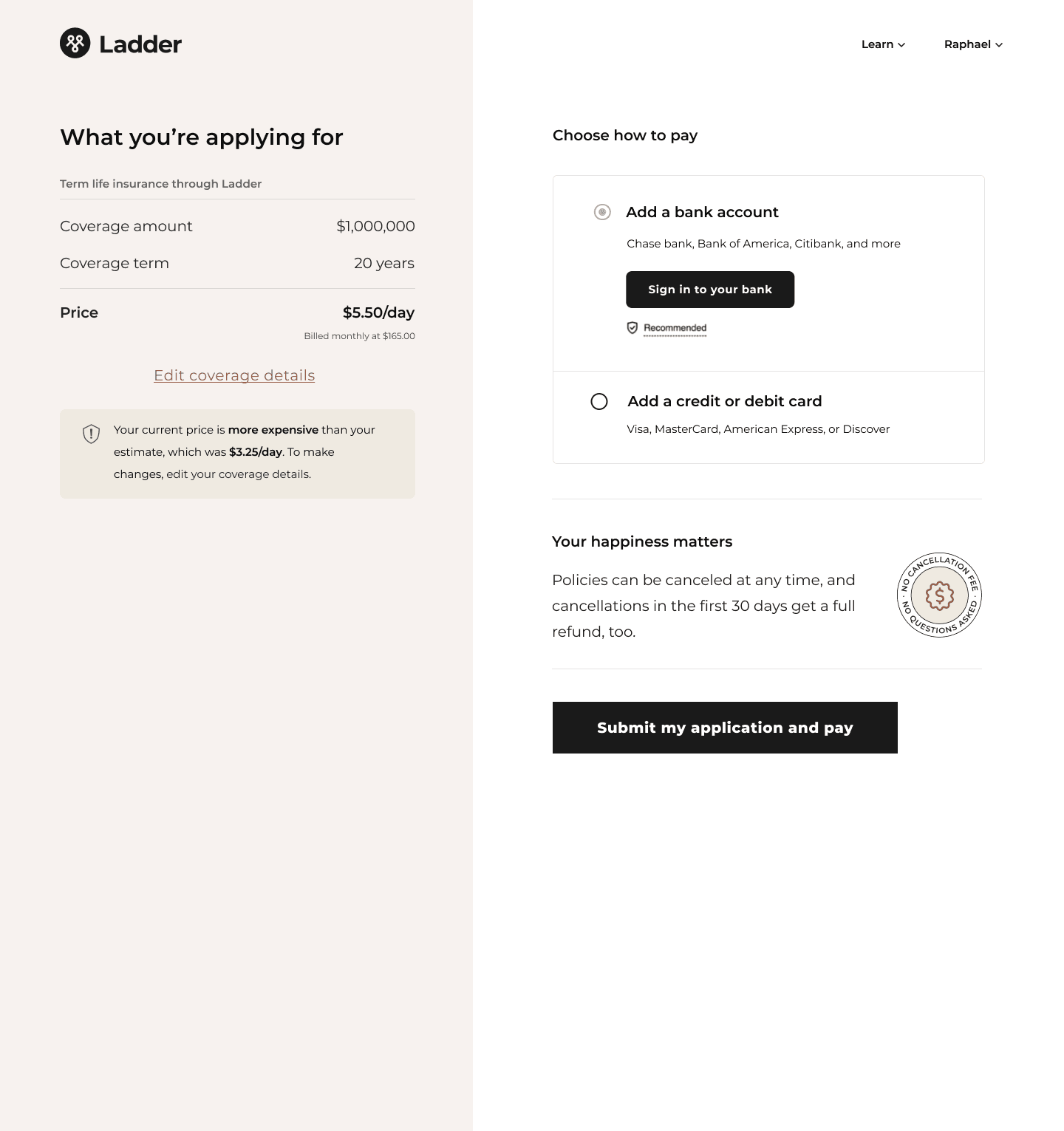Open the Learn menu

tap(878, 44)
